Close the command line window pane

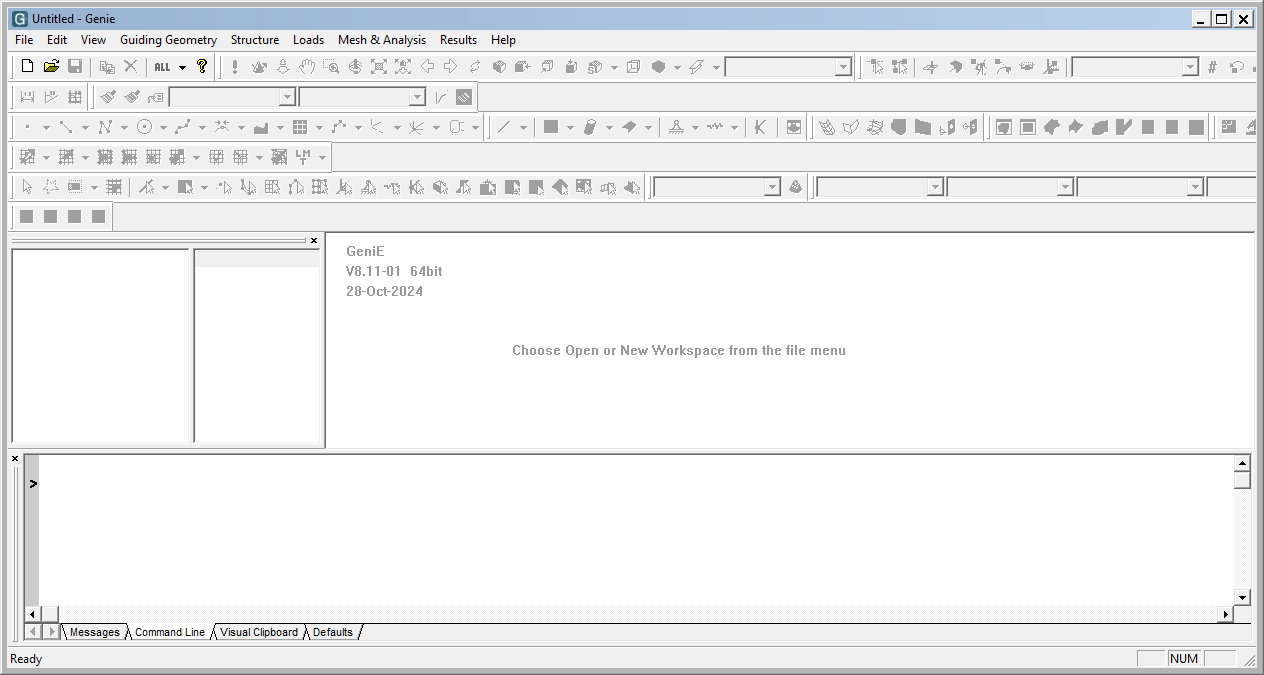(15, 459)
